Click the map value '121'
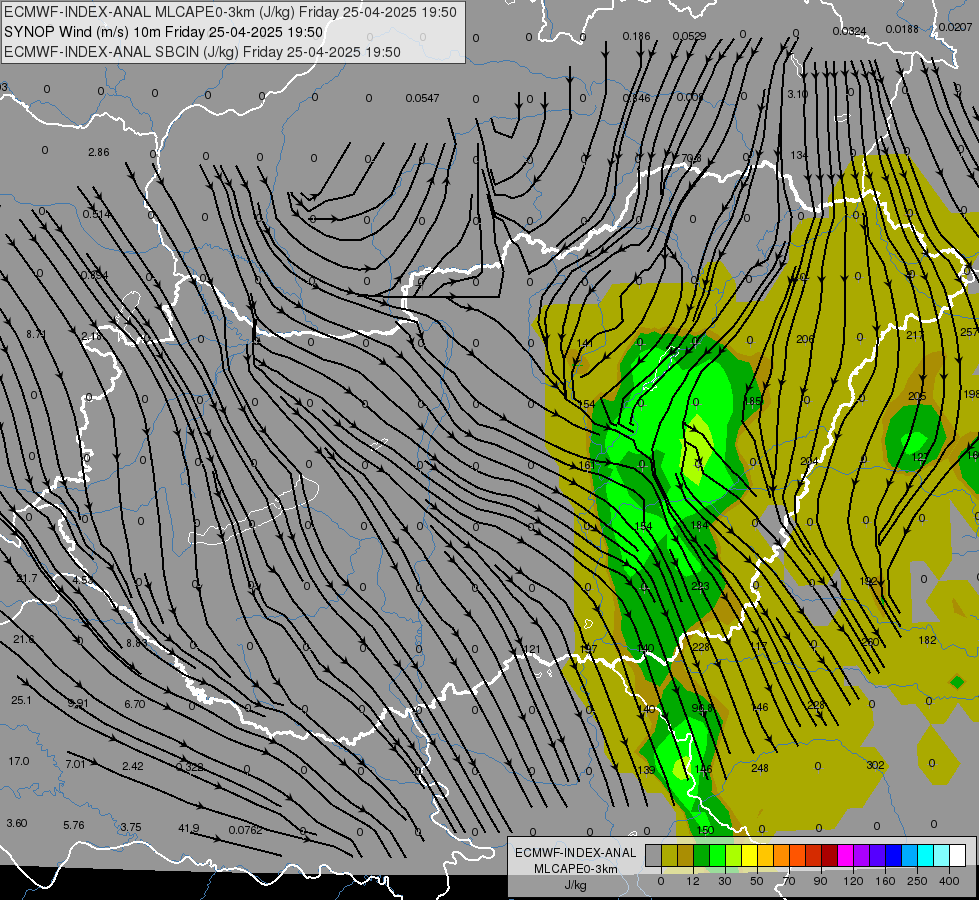This screenshot has width=979, height=900. (x=531, y=650)
